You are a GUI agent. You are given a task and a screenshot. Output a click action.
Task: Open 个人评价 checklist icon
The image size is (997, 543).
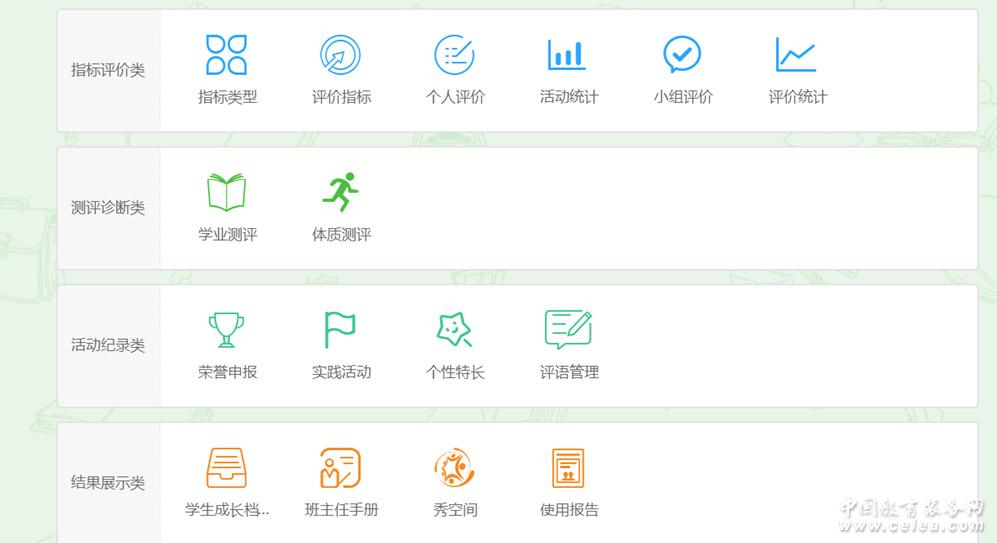click(455, 55)
